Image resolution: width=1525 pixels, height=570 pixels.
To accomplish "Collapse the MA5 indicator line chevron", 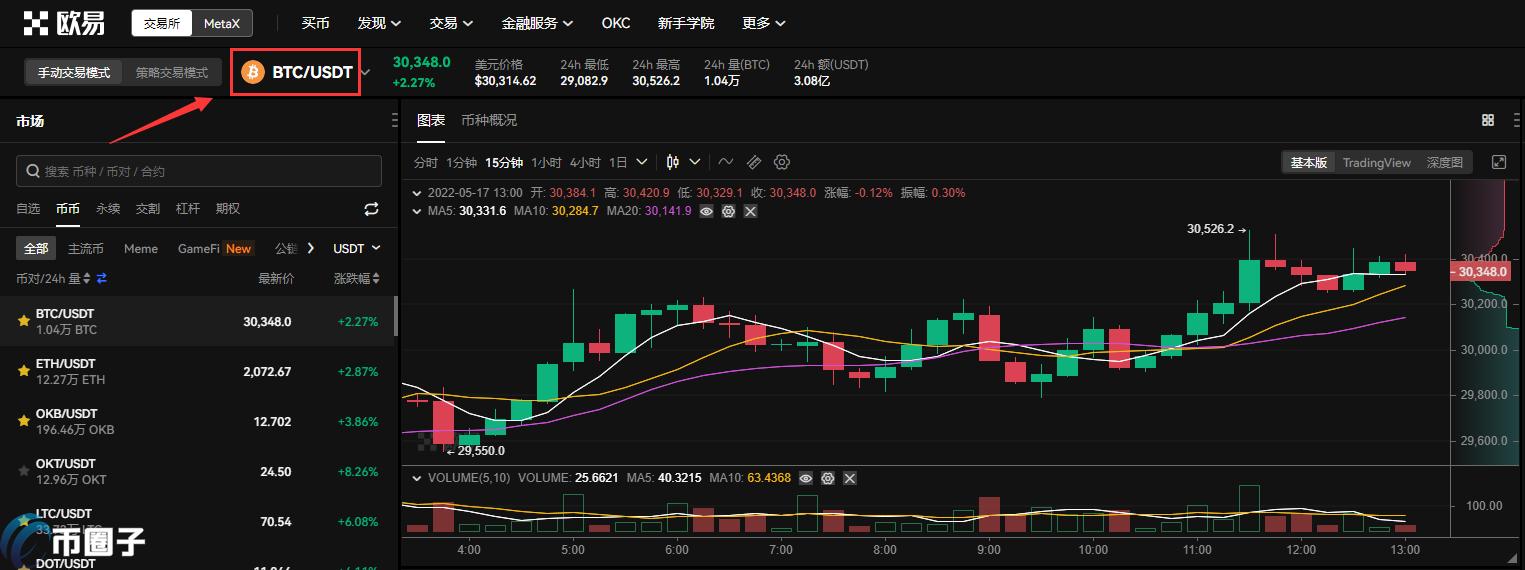I will coord(417,211).
